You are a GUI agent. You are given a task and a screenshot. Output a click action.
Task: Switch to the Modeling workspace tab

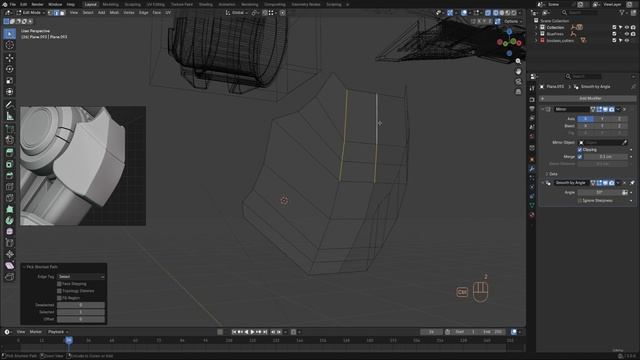click(110, 4)
